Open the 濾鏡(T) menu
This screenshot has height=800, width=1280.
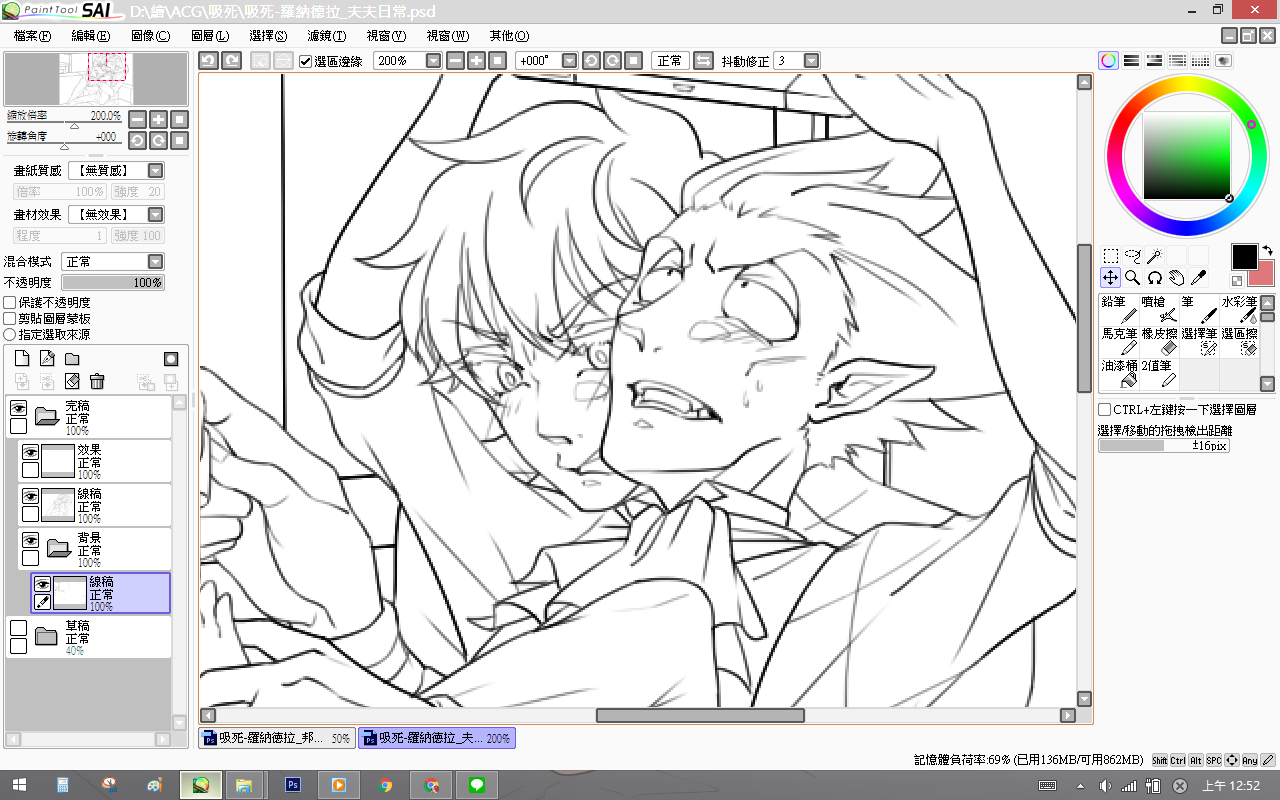[327, 36]
